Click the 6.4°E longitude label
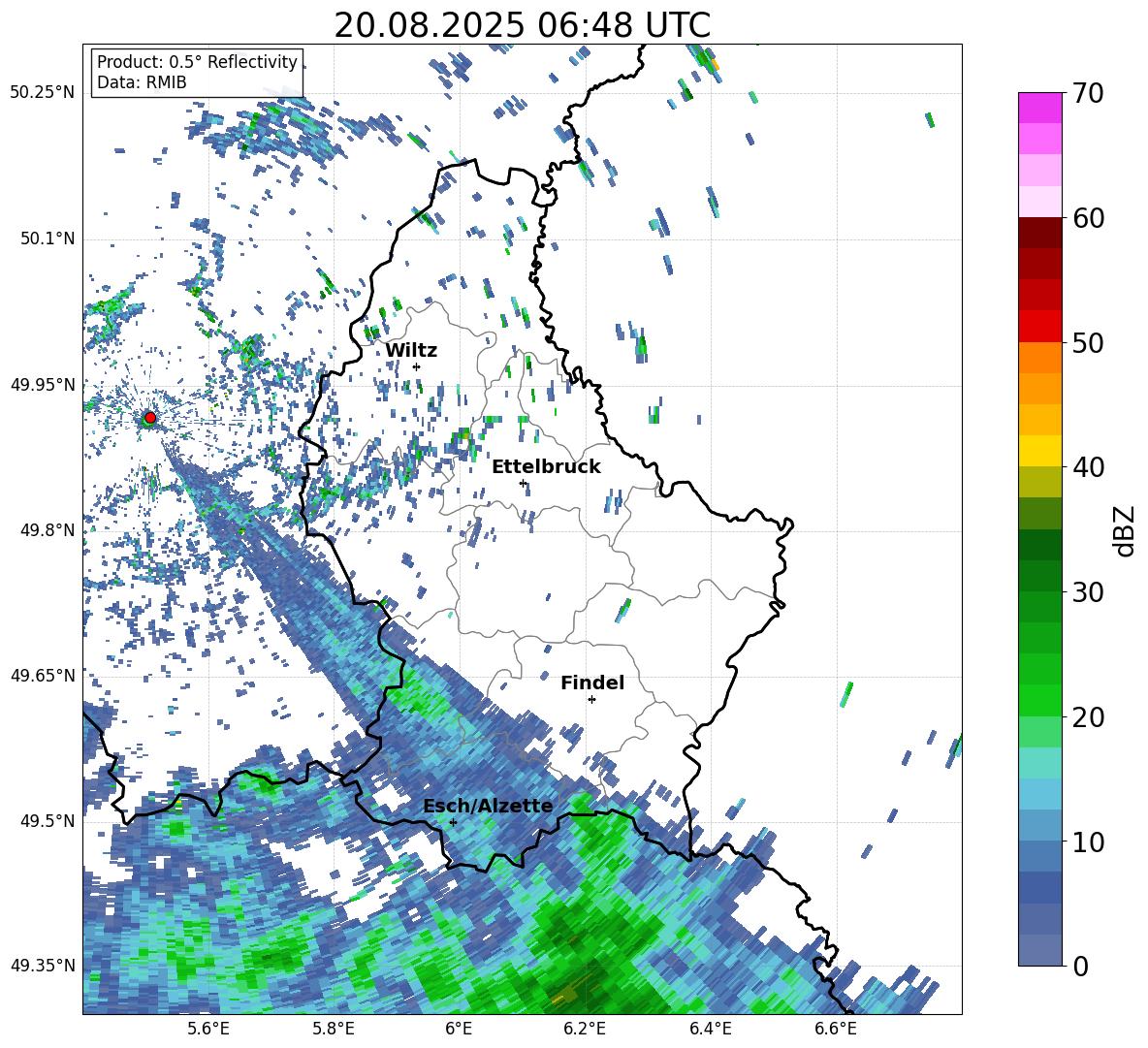Viewport: 1148px width, 1048px height. click(x=710, y=1030)
